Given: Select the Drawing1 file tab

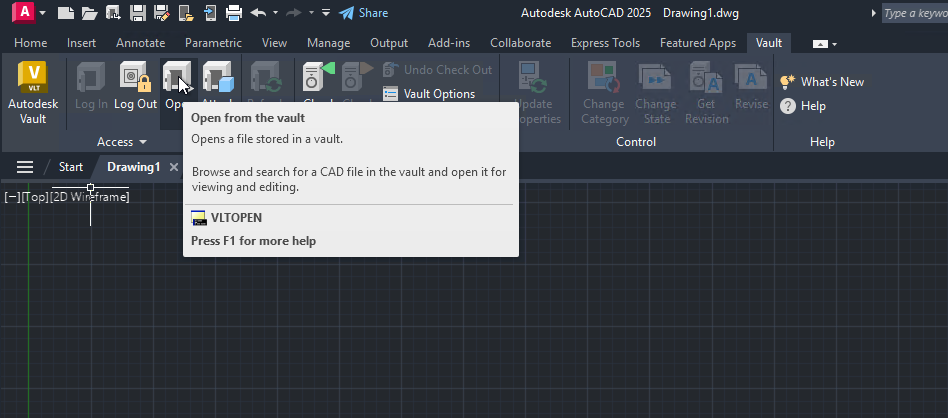Looking at the screenshot, I should click(134, 167).
